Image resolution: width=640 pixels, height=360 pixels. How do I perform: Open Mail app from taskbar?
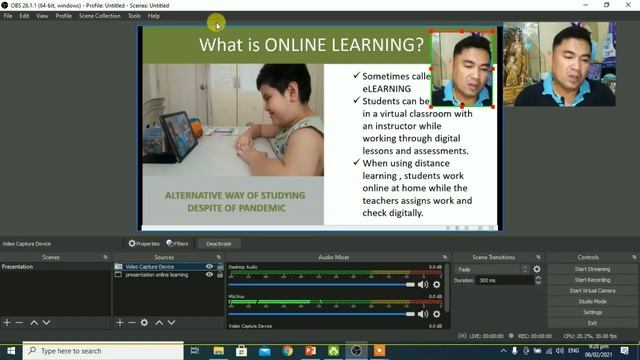(x=264, y=351)
